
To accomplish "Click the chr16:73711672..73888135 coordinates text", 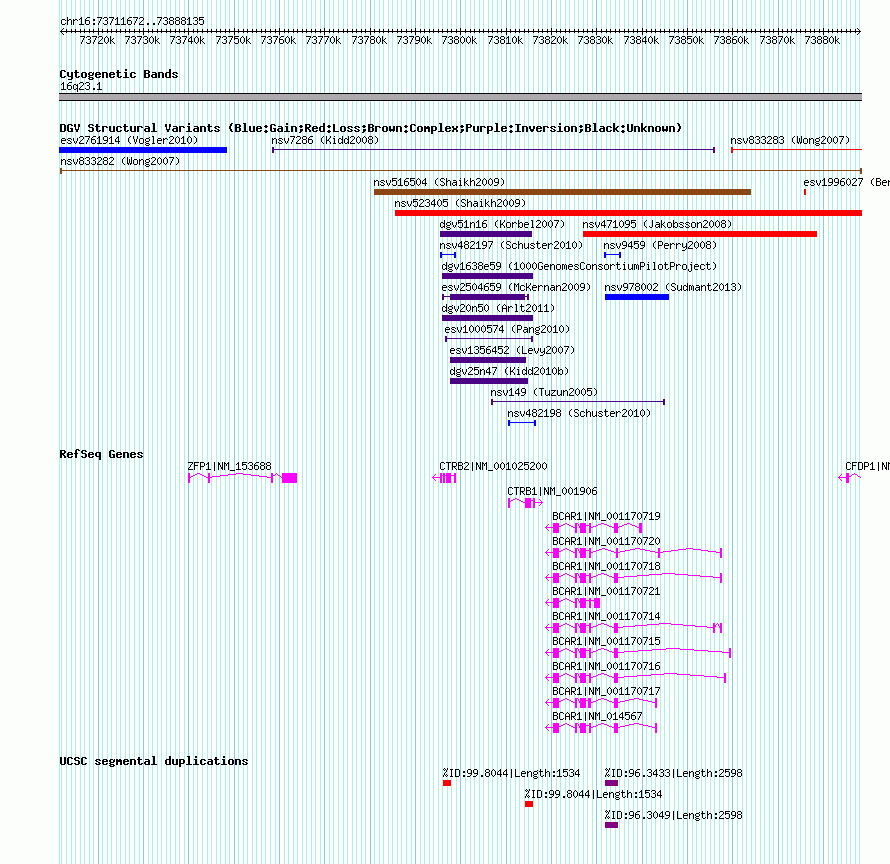I will (132, 21).
